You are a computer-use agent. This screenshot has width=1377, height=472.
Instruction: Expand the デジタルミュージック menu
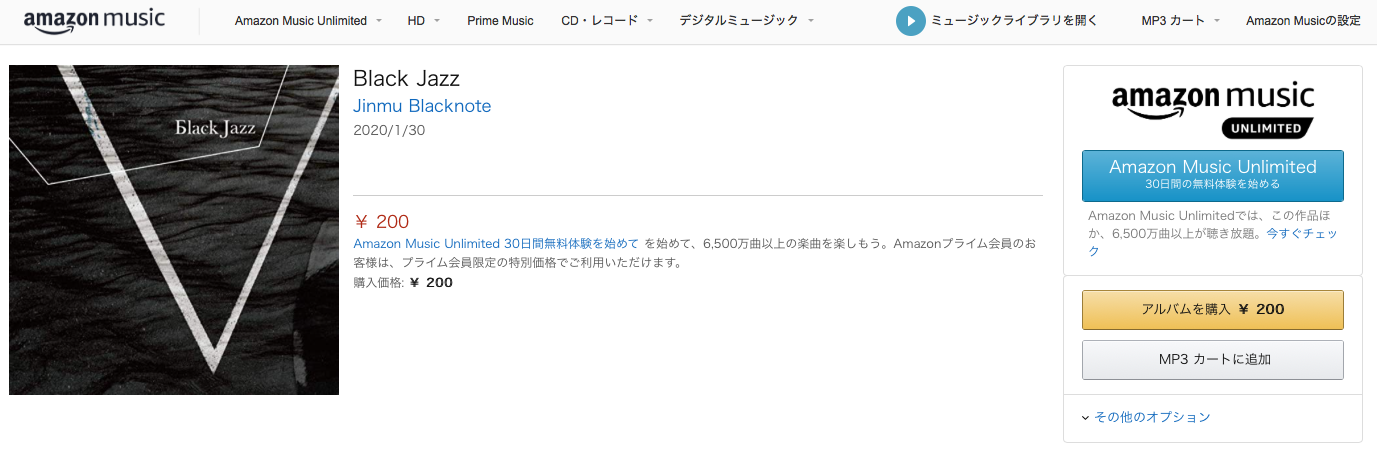pos(746,21)
